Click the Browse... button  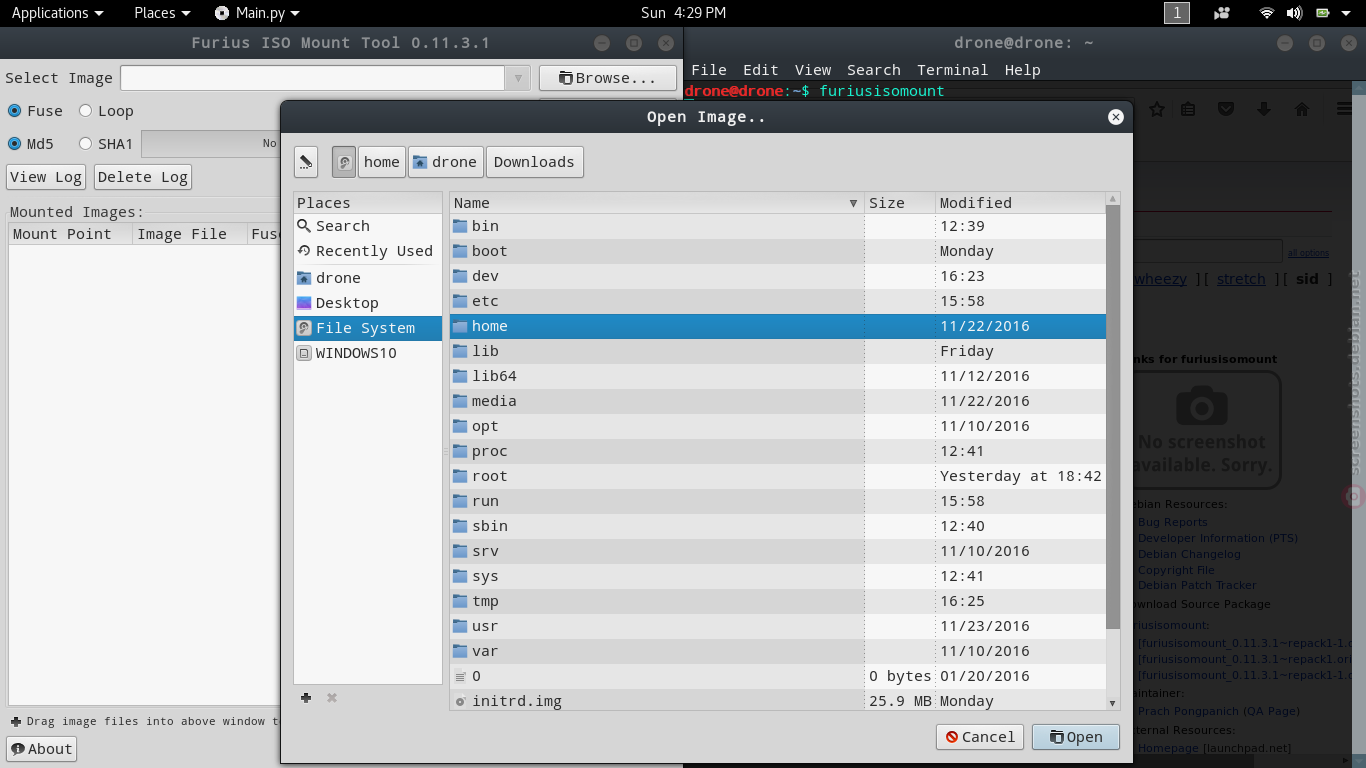(x=607, y=78)
